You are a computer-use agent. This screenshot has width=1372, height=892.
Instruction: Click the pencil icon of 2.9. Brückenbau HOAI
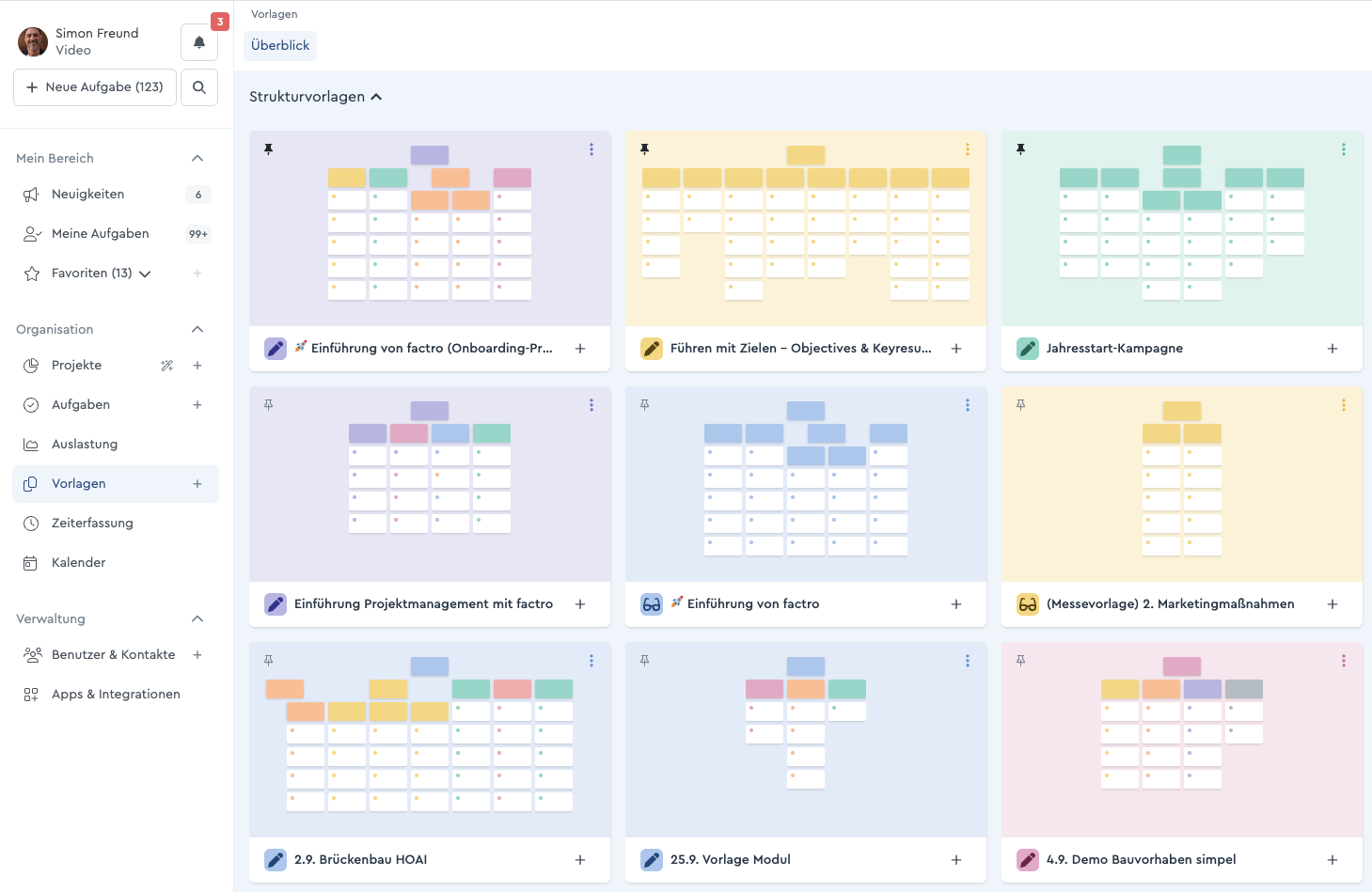pos(276,860)
